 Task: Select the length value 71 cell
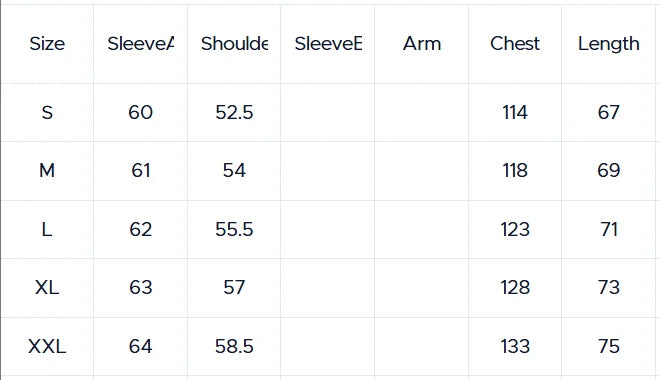(609, 229)
